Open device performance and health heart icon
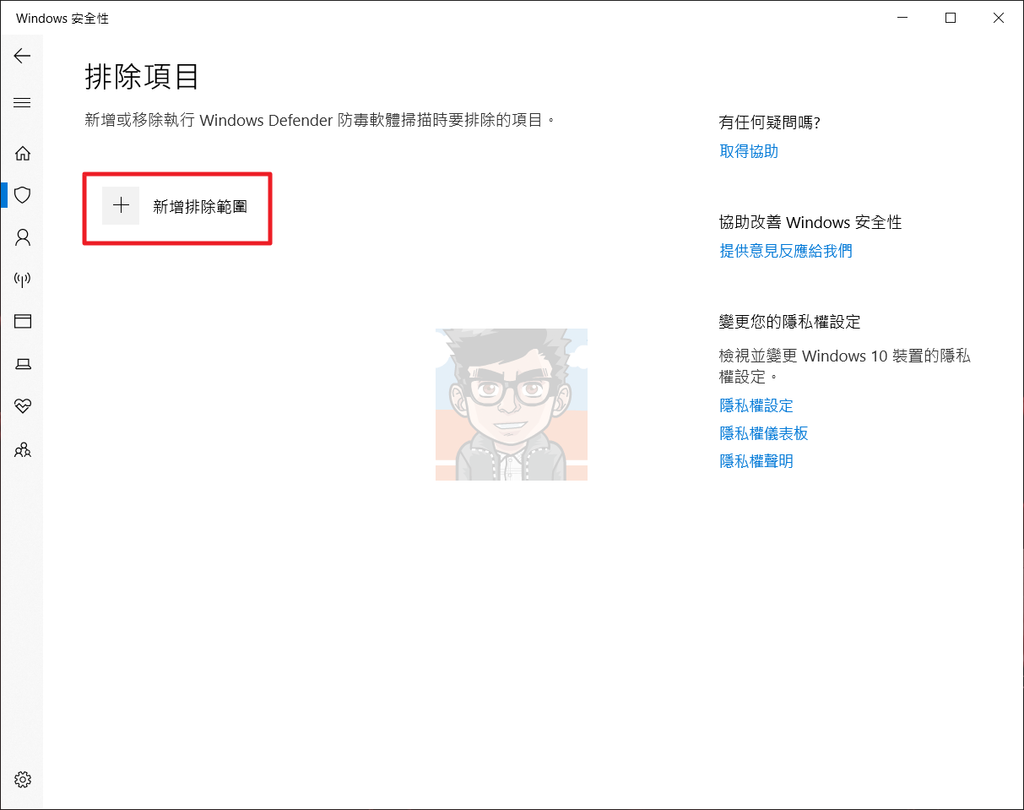The height and width of the screenshot is (810, 1024). click(x=22, y=406)
